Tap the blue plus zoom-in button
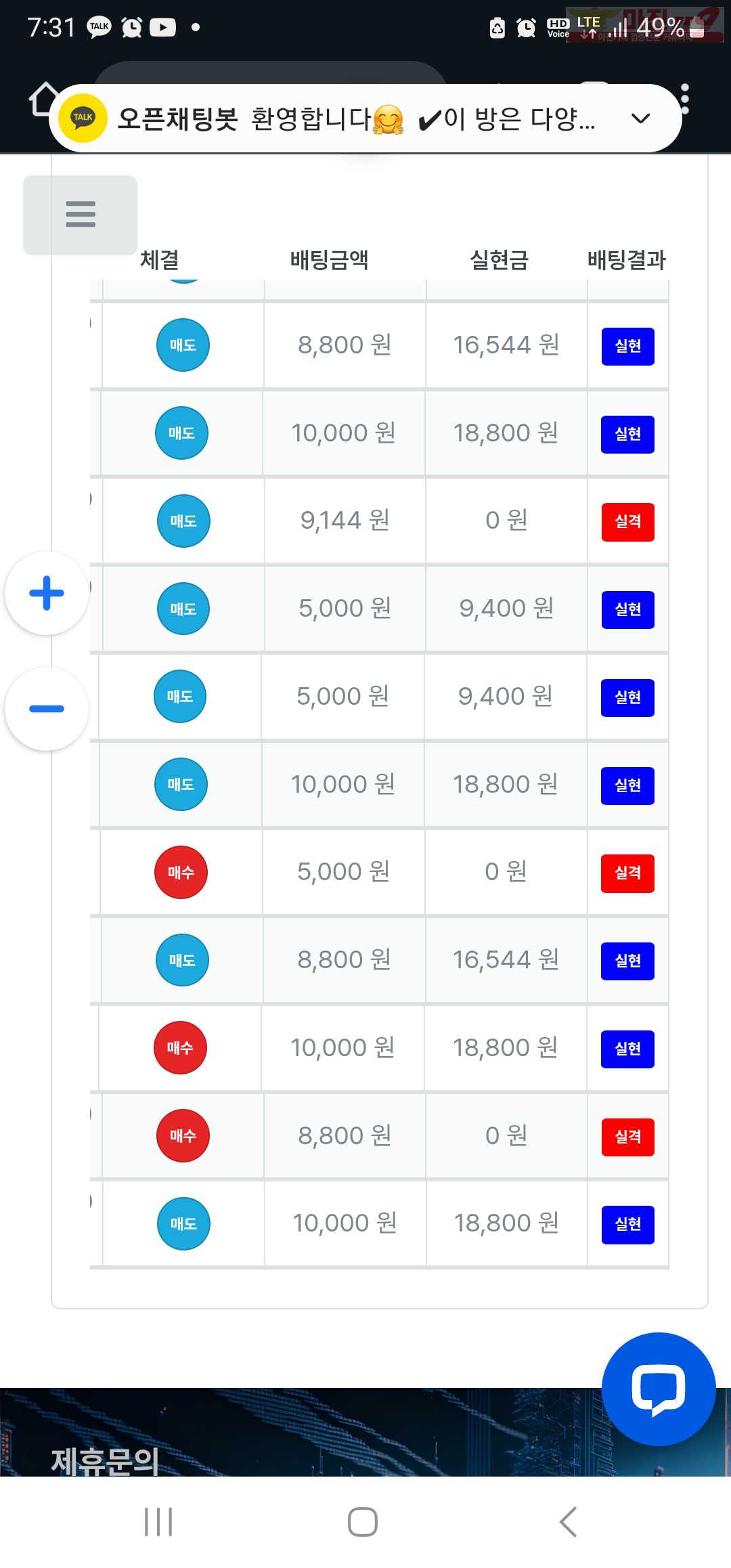 47,593
